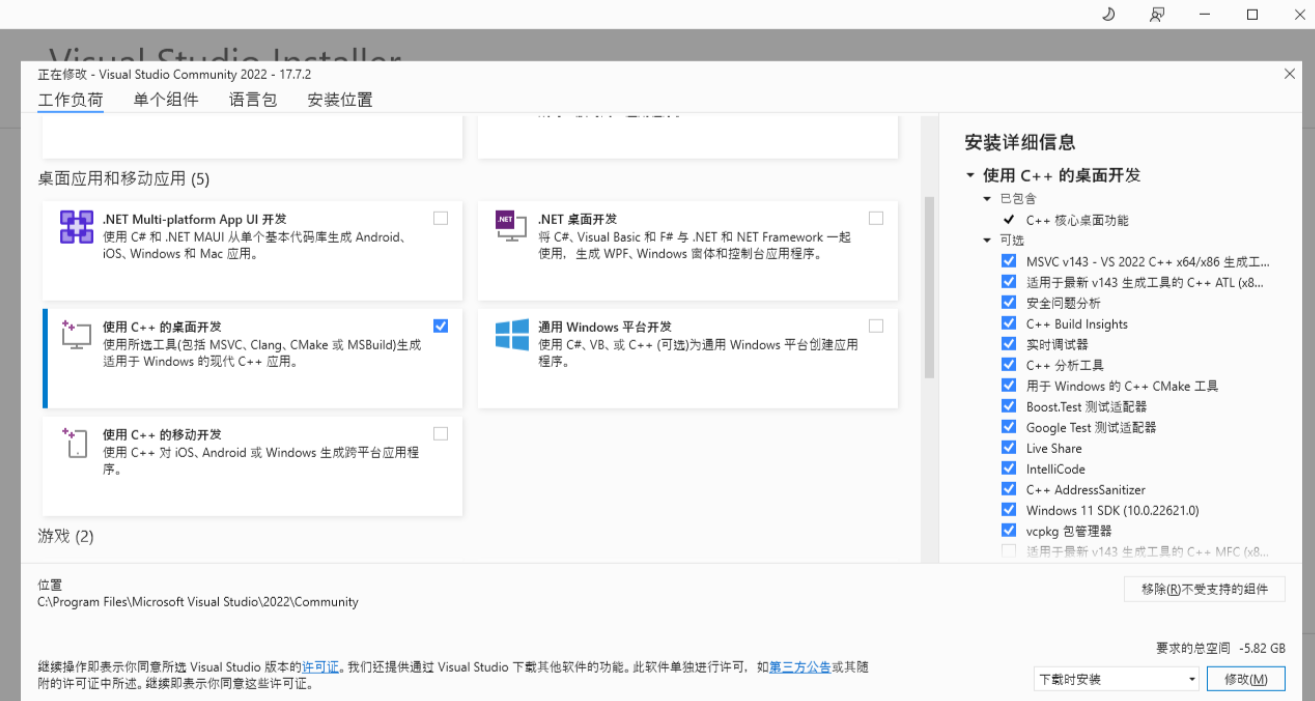Uncheck the IntelliCode component

1008,468
